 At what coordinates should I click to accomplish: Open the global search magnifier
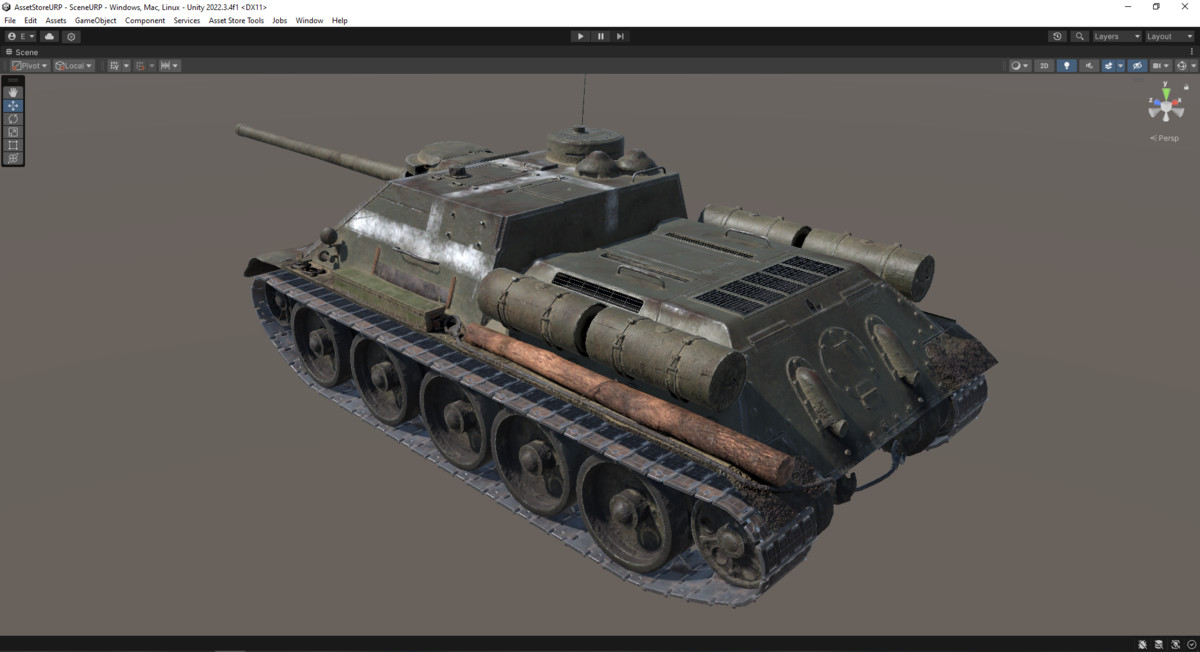coord(1079,36)
